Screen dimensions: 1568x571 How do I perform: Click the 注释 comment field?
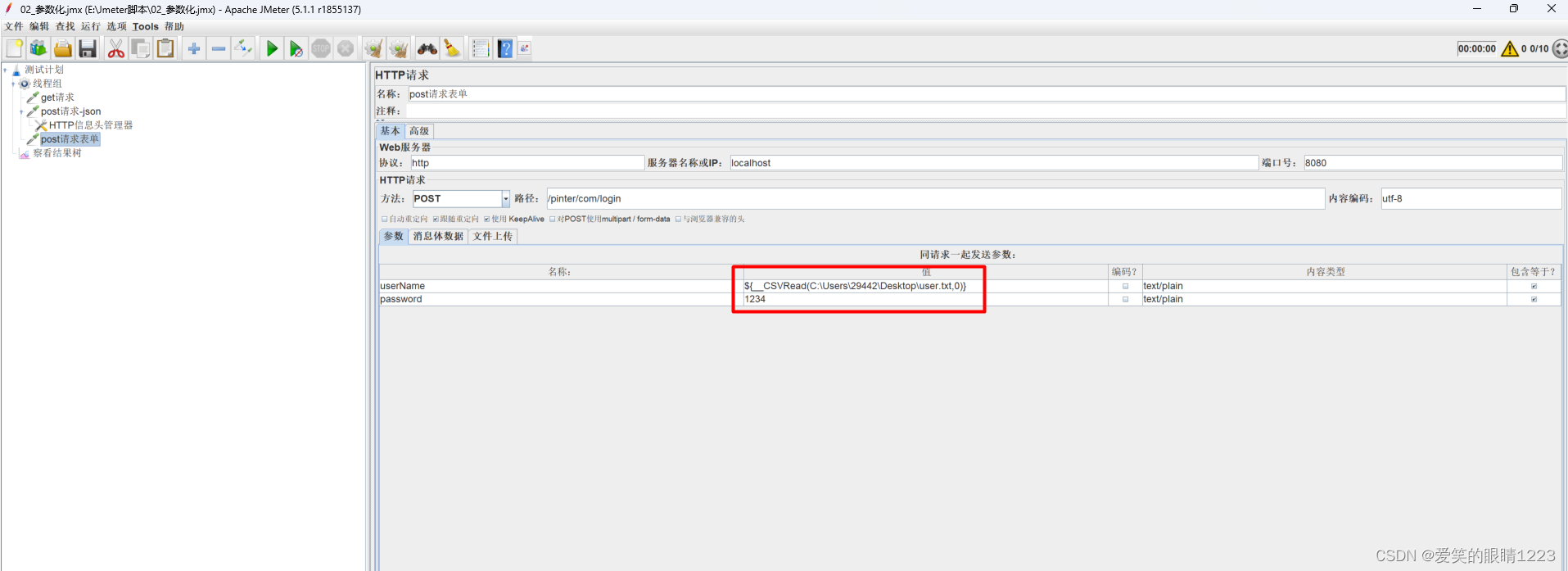pos(986,111)
